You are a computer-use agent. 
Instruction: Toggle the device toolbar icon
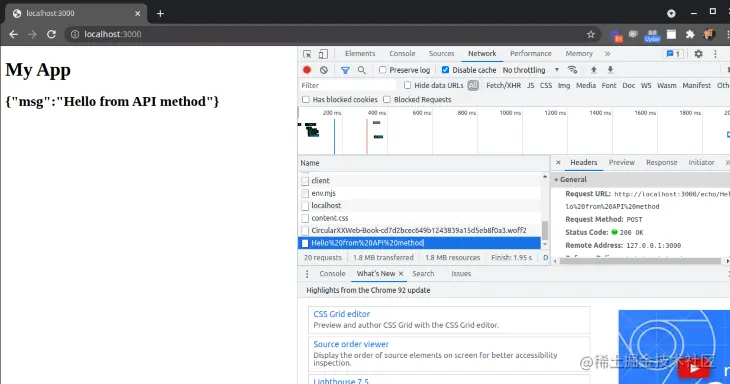click(x=323, y=54)
